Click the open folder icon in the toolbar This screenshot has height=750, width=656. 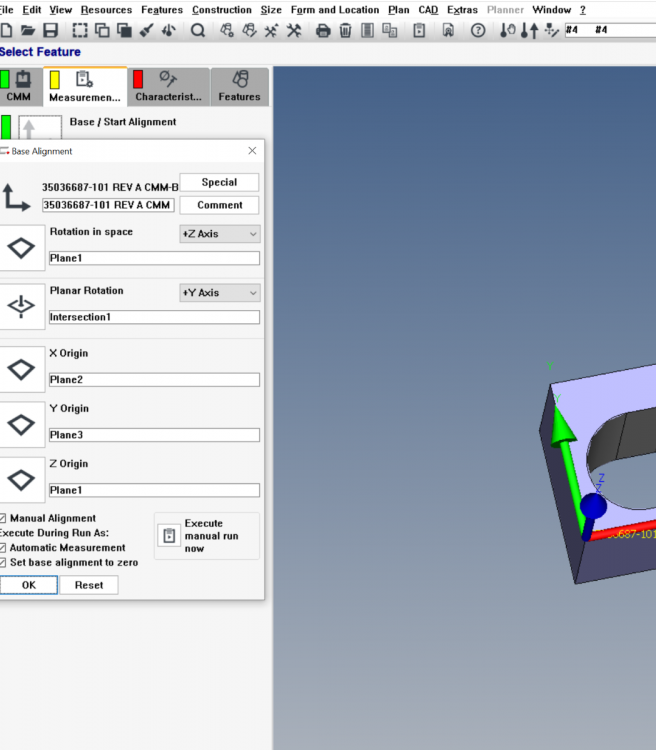(28, 31)
